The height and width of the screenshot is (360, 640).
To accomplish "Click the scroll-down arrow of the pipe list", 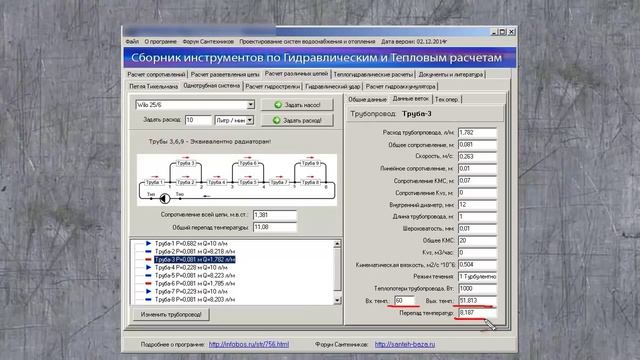I will pos(337,300).
